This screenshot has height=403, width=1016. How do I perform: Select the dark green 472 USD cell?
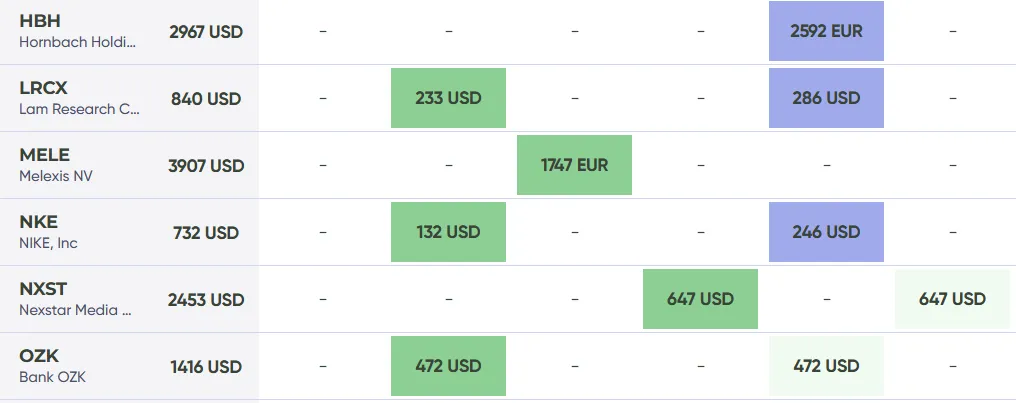click(448, 366)
